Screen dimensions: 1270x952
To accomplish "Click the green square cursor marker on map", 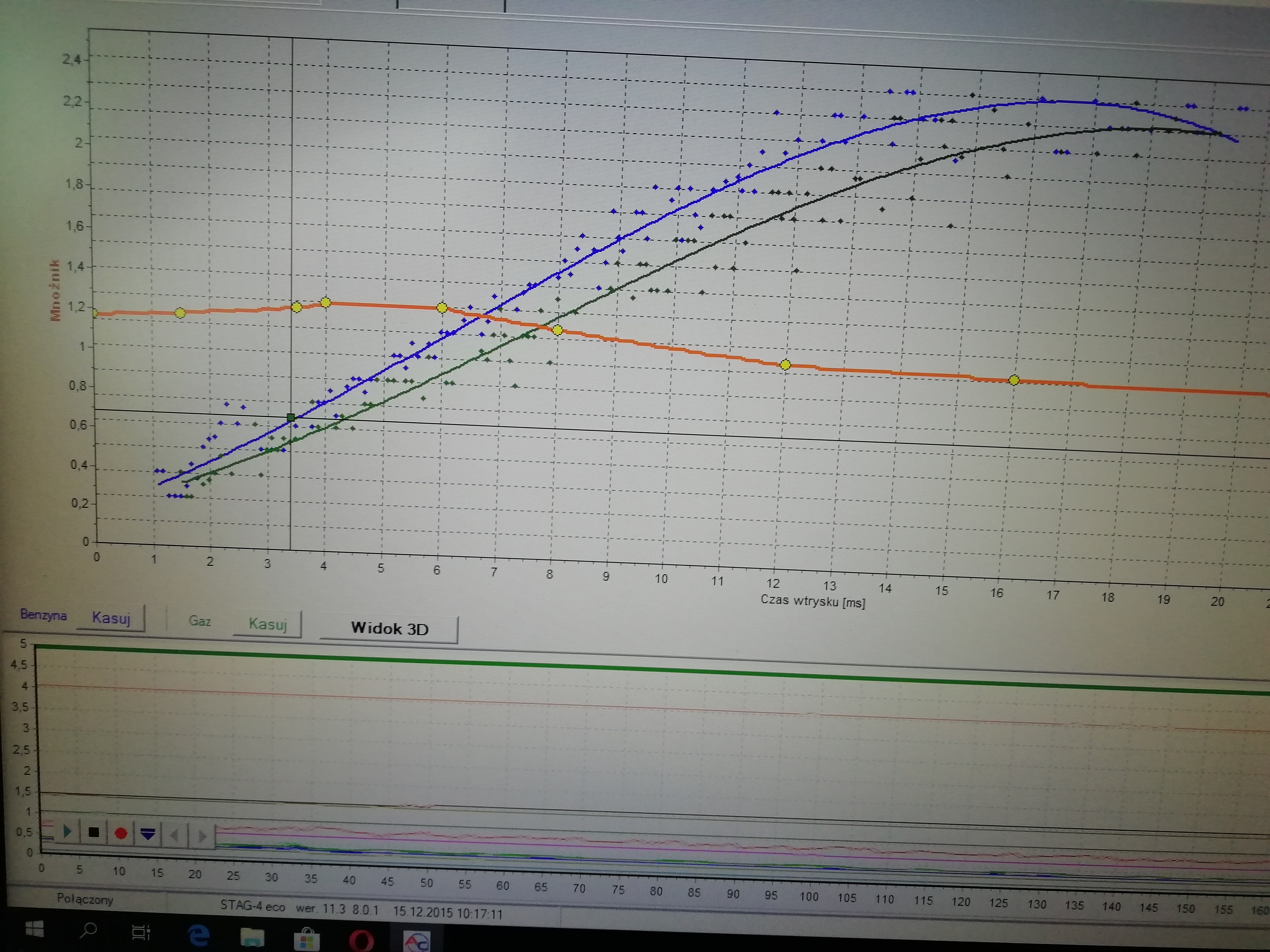I will [x=291, y=417].
